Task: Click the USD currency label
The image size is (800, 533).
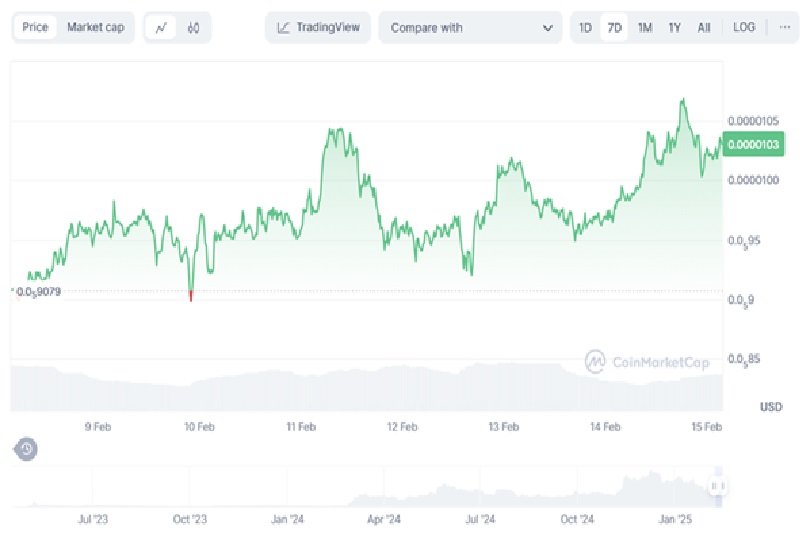Action: [770, 407]
